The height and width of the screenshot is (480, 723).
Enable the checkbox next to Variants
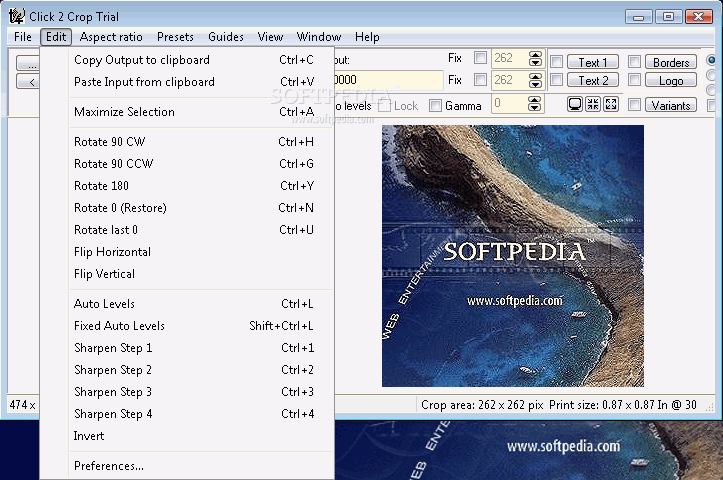coord(634,105)
